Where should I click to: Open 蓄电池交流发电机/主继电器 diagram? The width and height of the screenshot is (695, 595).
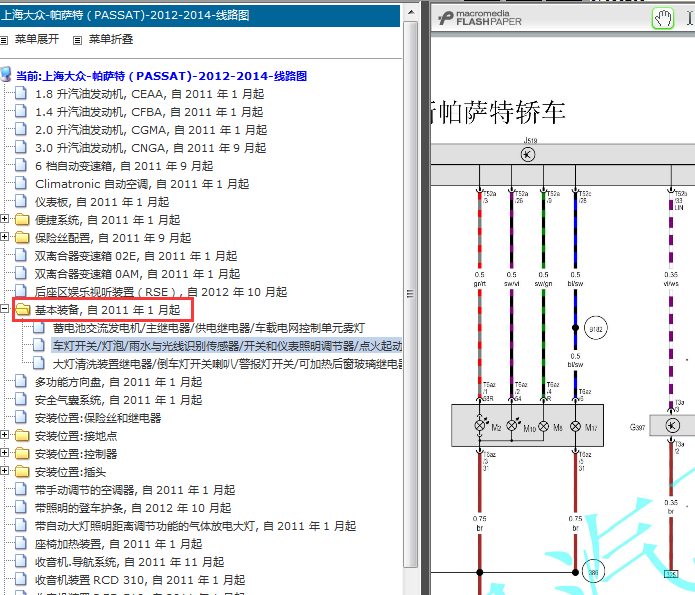coord(209,328)
